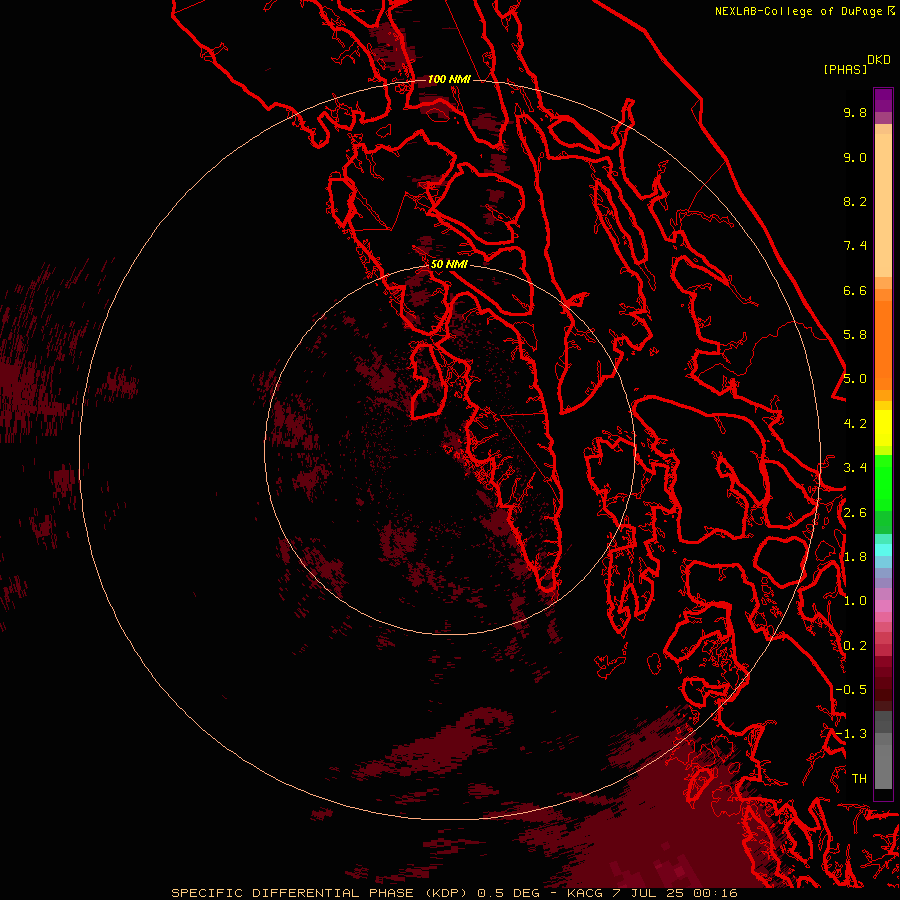Viewport: 900px width, 900px height.
Task: Select the -1.3 color scale value
Action: pos(851,734)
